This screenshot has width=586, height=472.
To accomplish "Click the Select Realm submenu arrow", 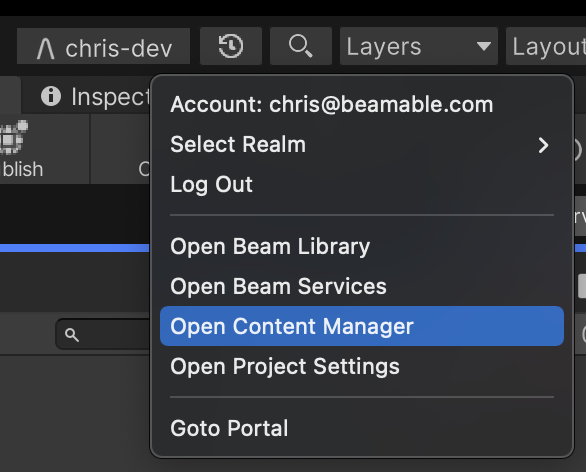I will 543,145.
